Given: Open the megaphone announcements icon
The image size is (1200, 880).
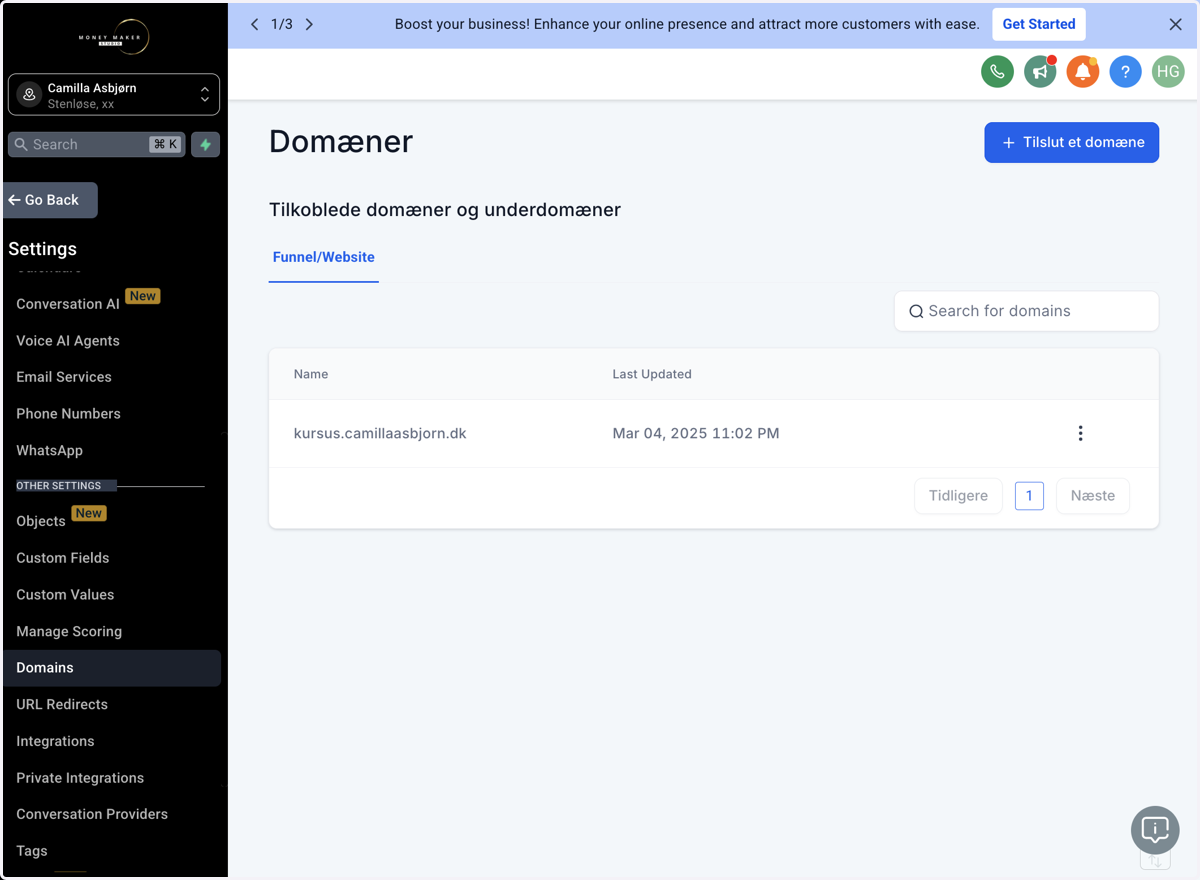Looking at the screenshot, I should click(1040, 72).
